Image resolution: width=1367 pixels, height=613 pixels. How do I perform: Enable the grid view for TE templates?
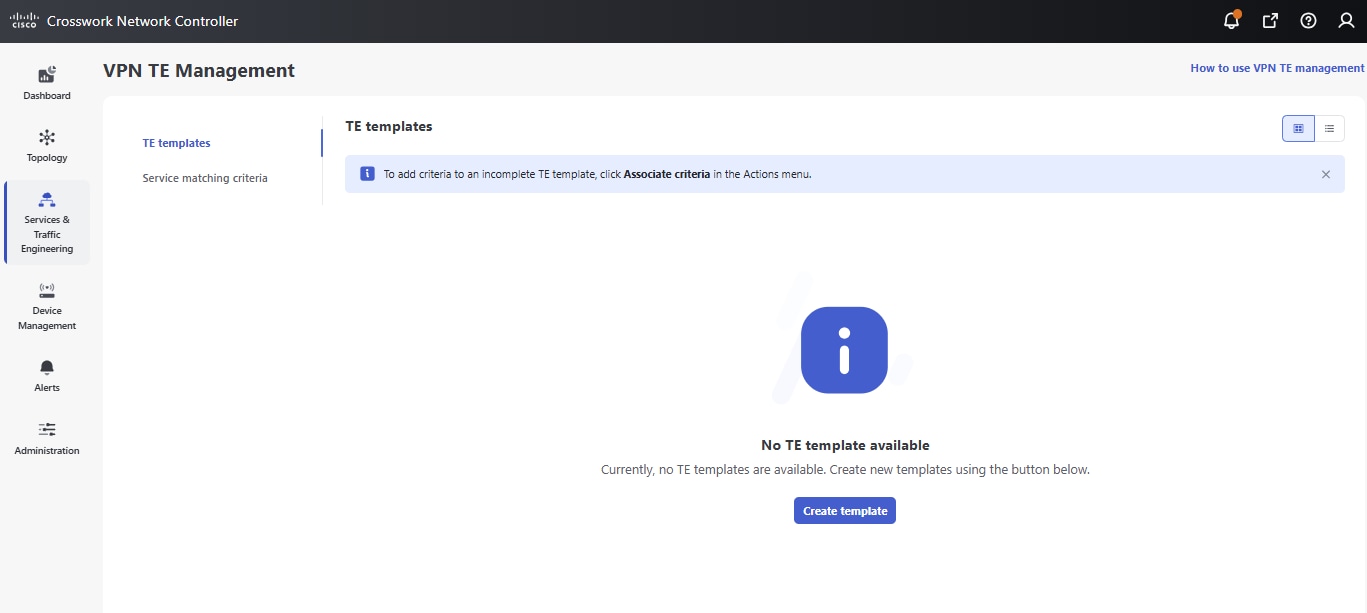[1297, 128]
